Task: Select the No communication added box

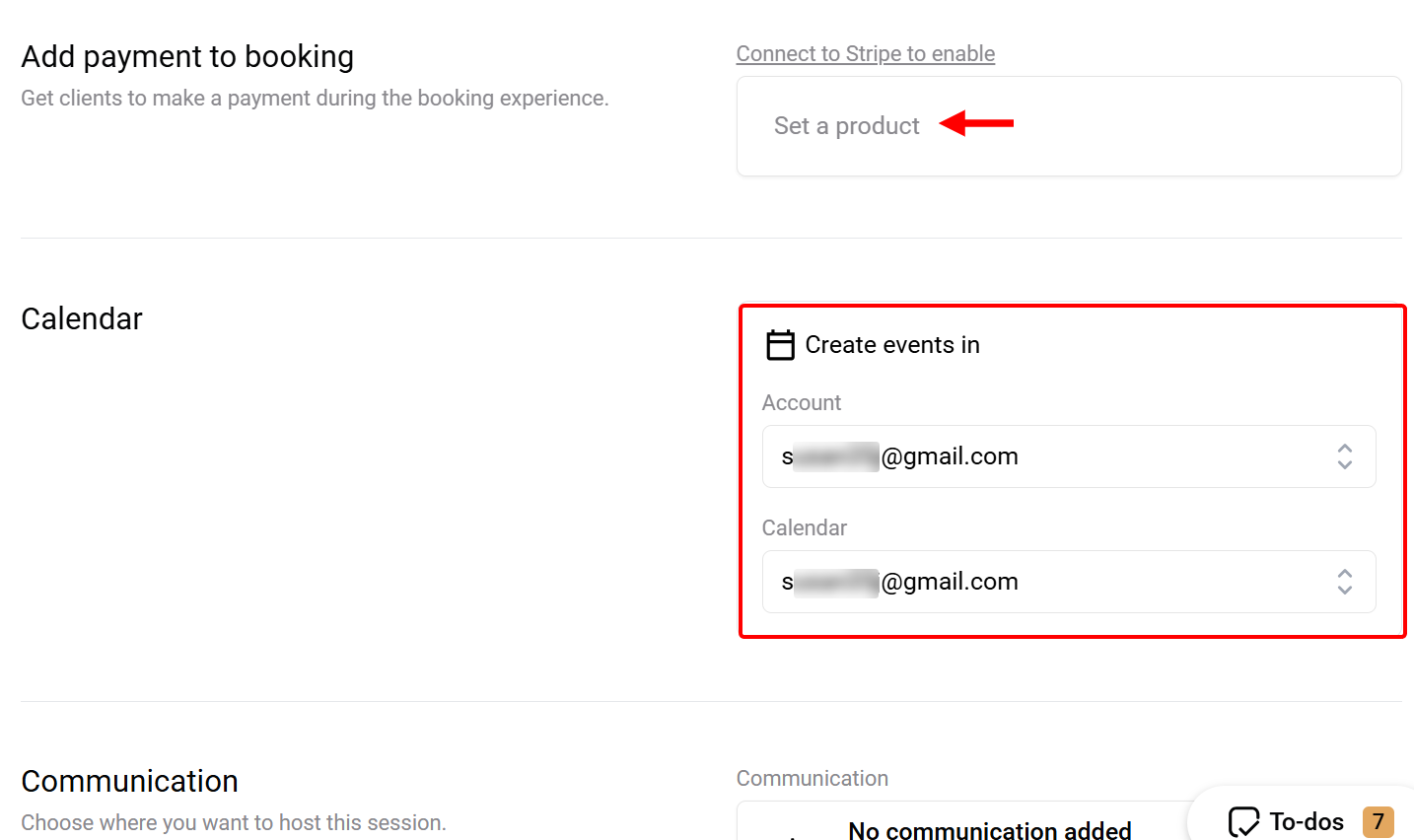Action: click(989, 830)
